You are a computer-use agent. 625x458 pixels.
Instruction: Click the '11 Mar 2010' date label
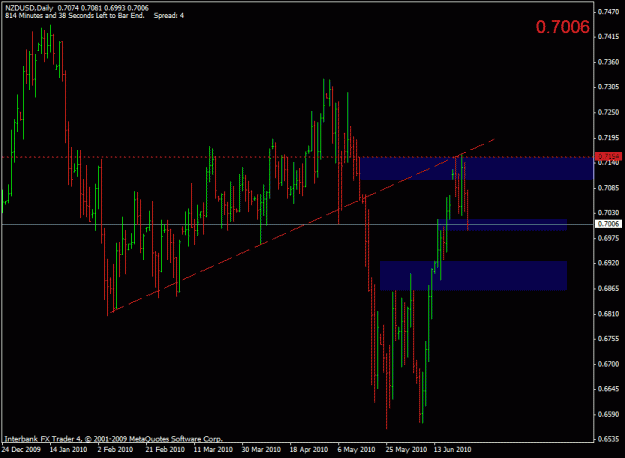(x=213, y=450)
